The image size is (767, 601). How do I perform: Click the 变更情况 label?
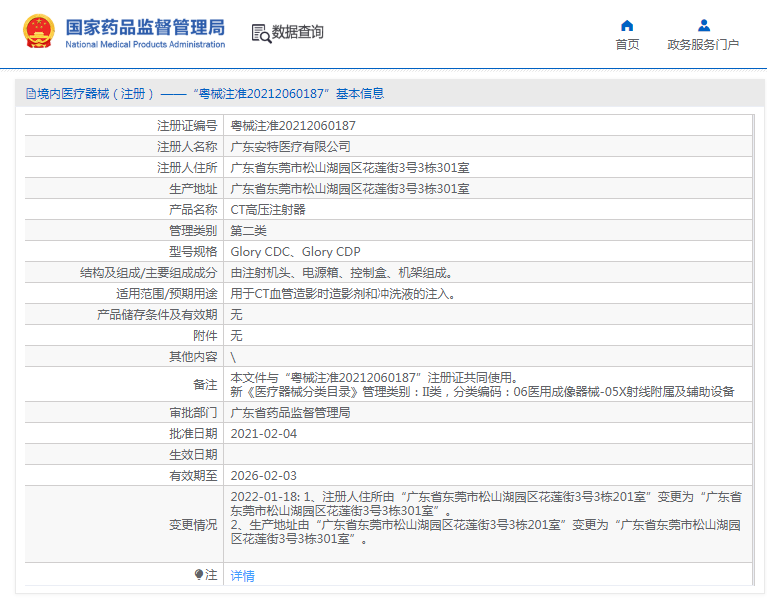point(193,525)
